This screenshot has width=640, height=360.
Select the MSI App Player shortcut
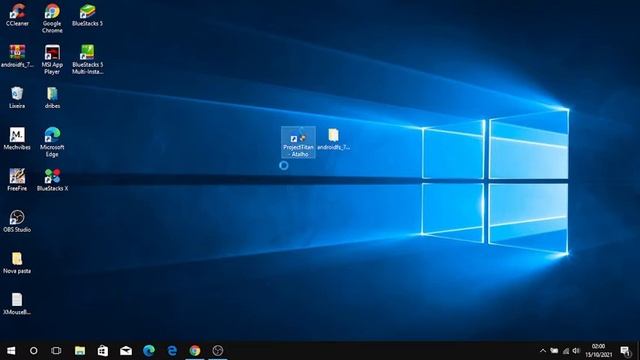(x=52, y=60)
